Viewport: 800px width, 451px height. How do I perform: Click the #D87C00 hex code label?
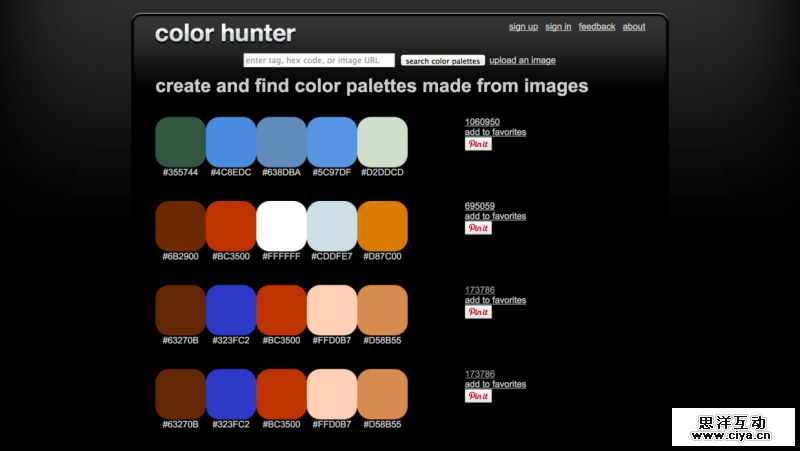coord(382,257)
